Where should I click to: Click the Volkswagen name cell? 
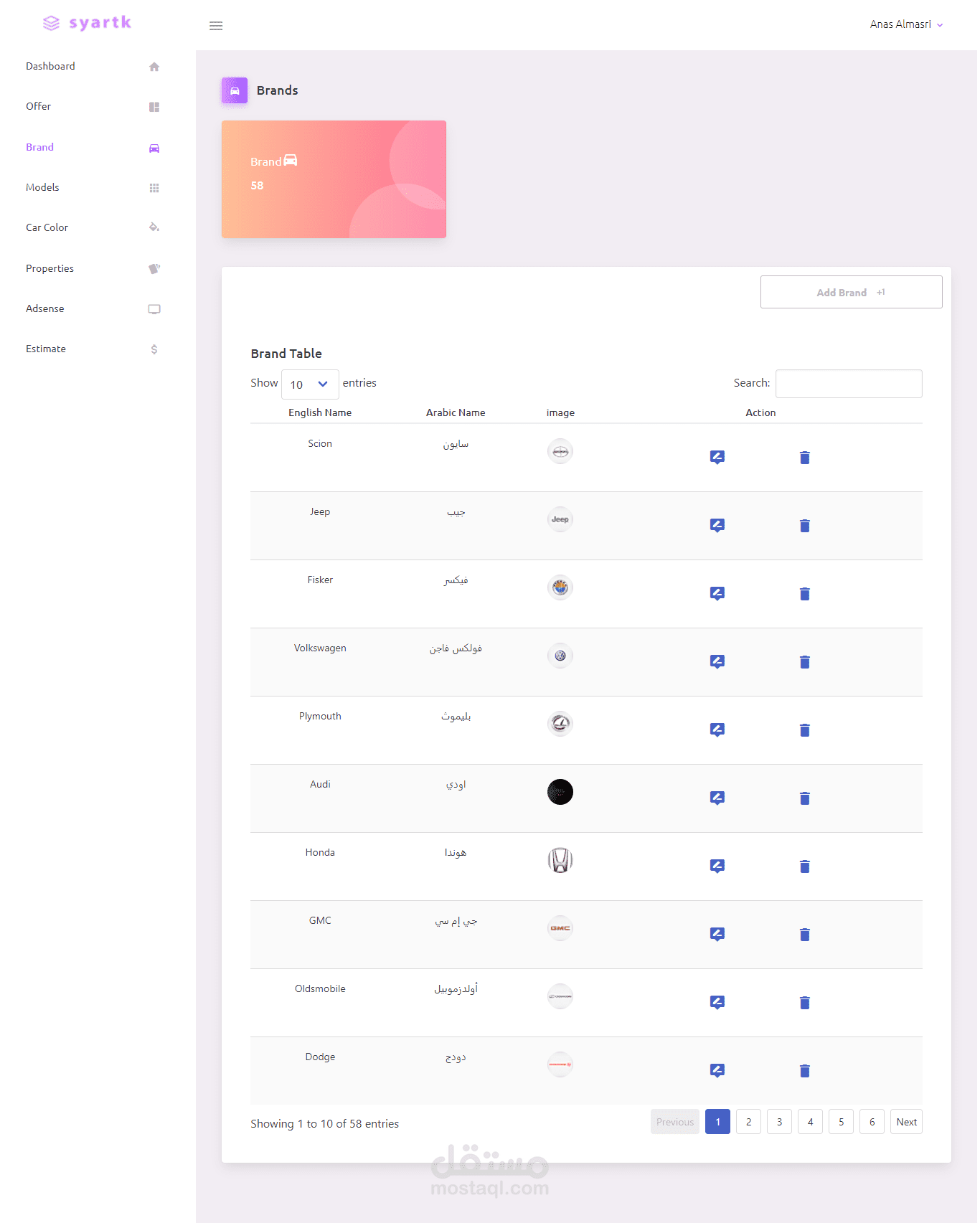click(x=320, y=648)
